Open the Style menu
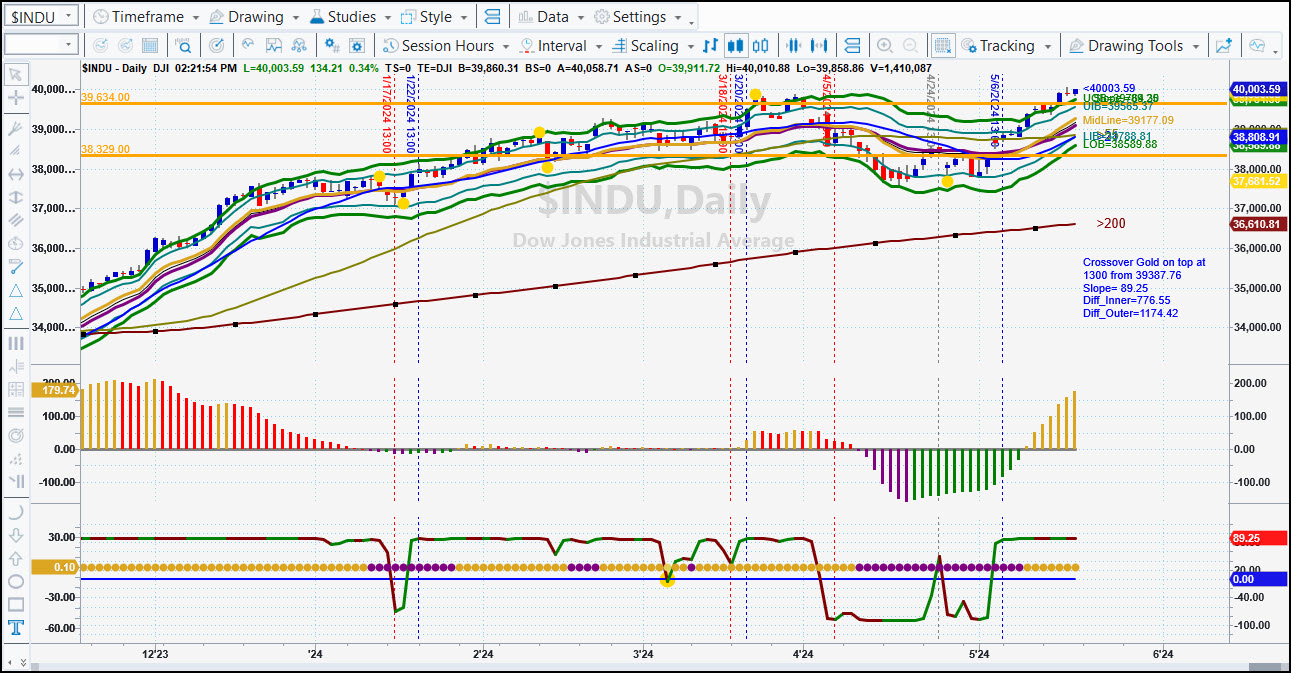Viewport: 1291px width, 673px height. pyautogui.click(x=434, y=17)
